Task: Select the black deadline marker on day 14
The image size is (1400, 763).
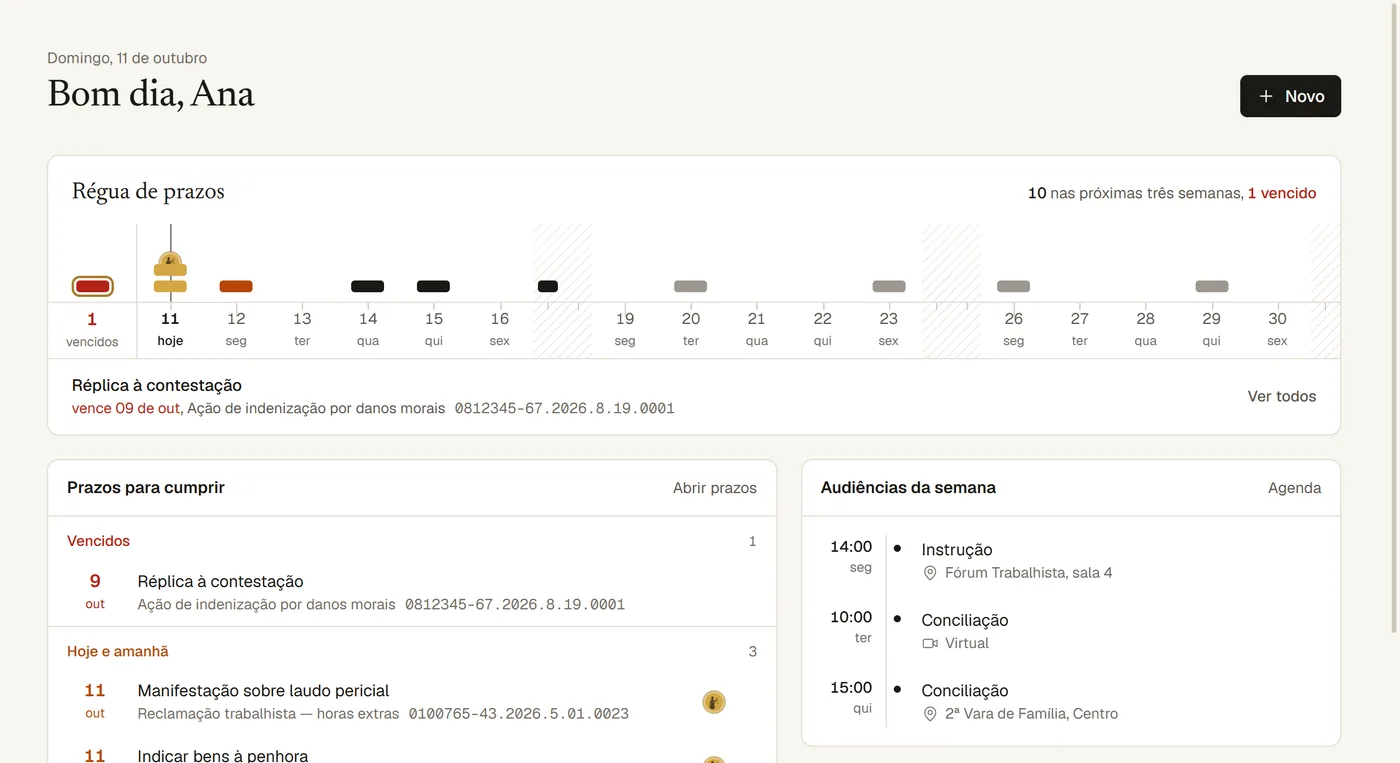Action: pos(368,286)
